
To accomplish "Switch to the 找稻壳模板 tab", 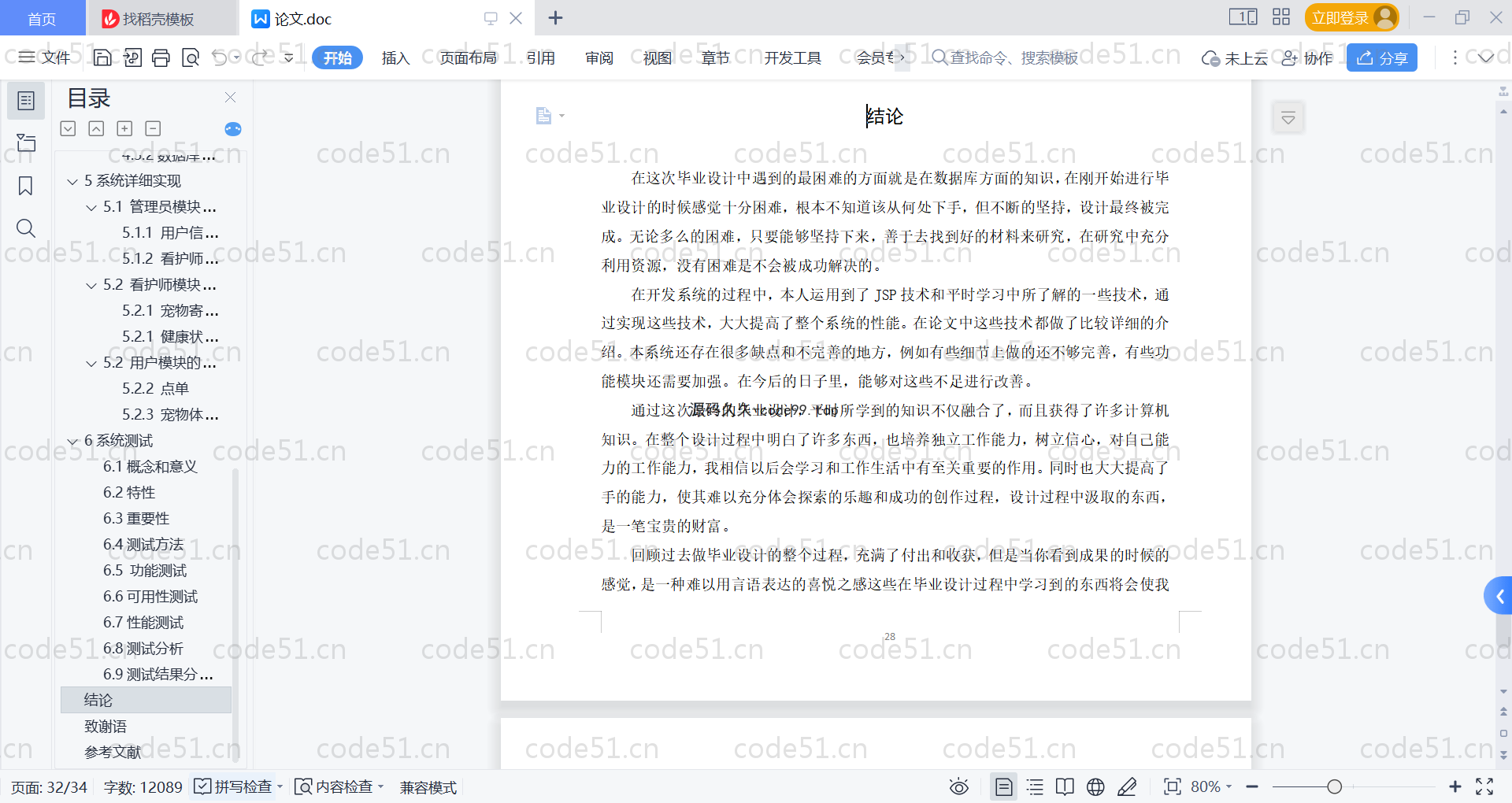I will 161,18.
